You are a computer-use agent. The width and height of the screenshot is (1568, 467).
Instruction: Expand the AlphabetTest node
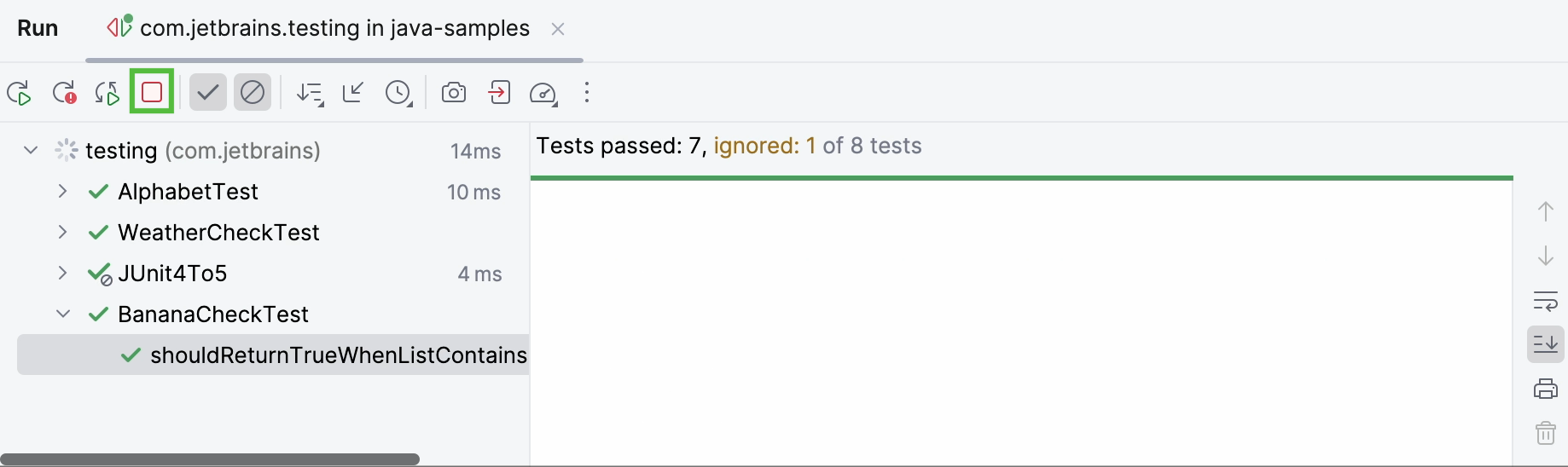tap(62, 191)
